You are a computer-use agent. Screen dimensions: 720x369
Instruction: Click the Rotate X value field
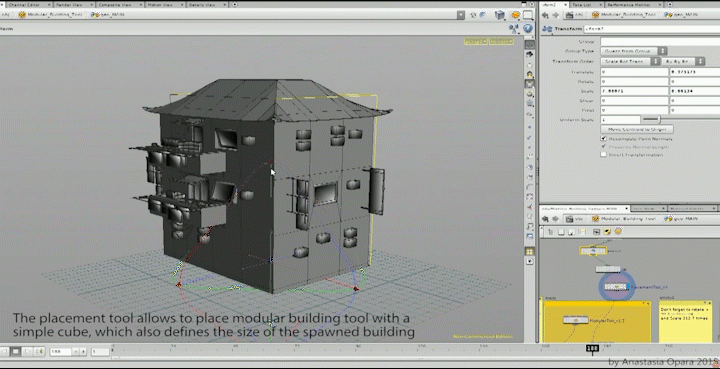pyautogui.click(x=634, y=82)
